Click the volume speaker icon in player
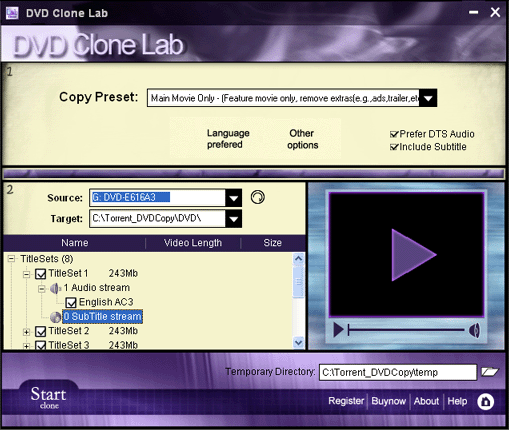The height and width of the screenshot is (430, 509). tap(474, 330)
